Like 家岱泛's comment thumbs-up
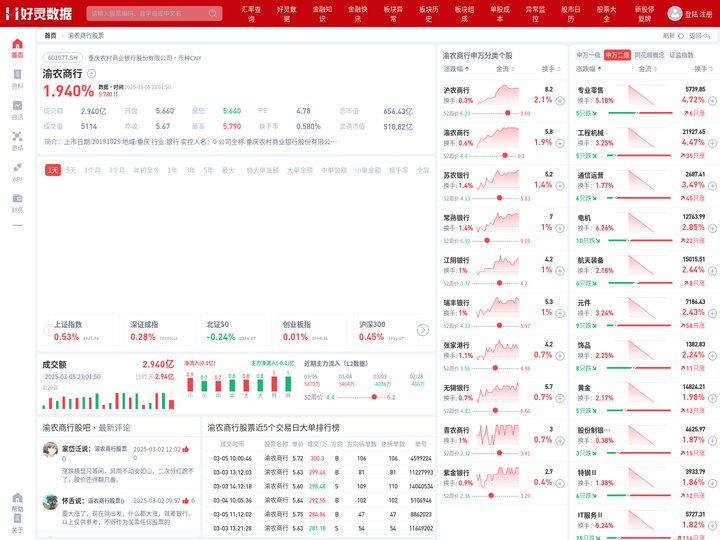720x540 pixels. click(186, 449)
